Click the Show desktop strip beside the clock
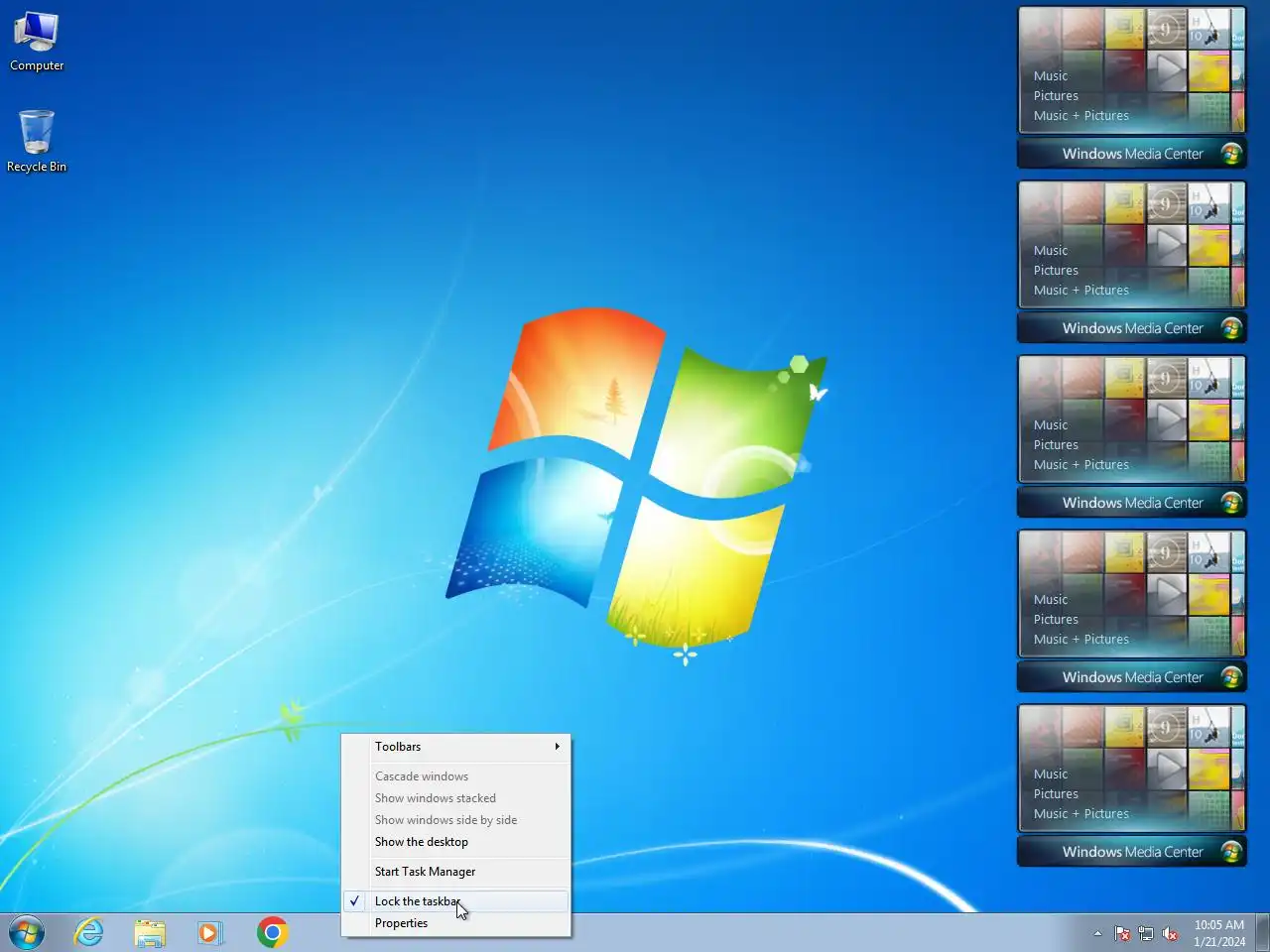Image resolution: width=1270 pixels, height=952 pixels. pyautogui.click(x=1262, y=933)
